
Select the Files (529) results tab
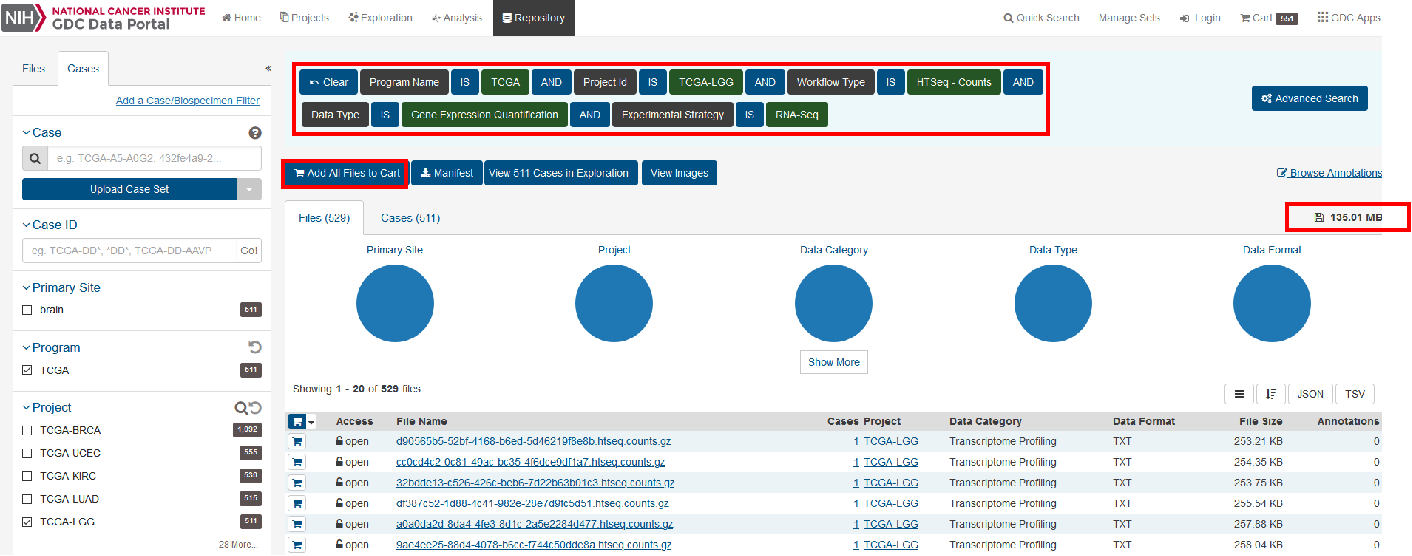point(324,218)
